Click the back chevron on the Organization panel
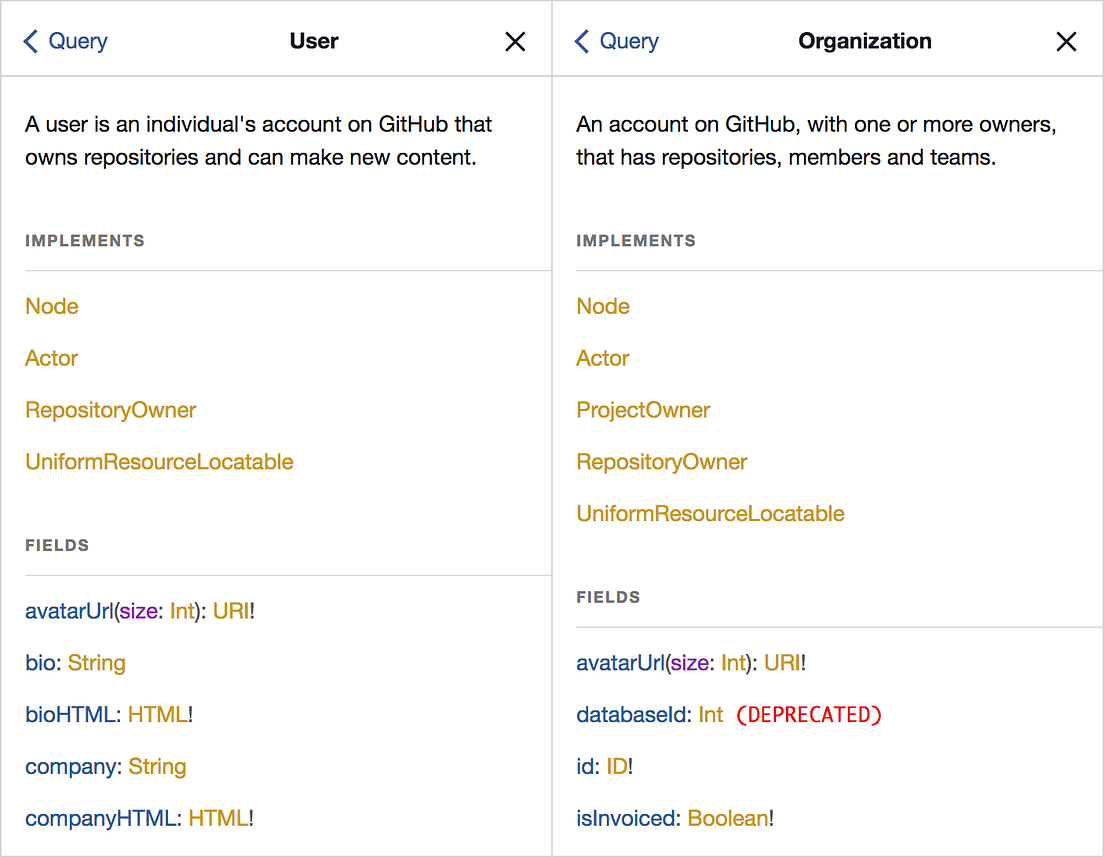 point(582,41)
